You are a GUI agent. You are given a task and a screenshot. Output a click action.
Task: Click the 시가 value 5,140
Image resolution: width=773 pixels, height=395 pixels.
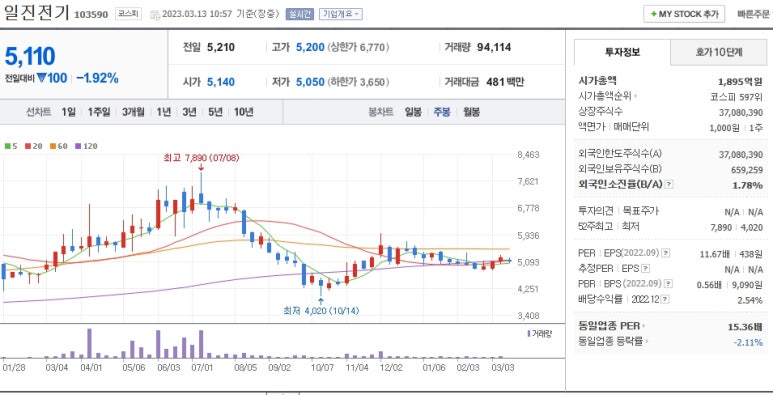tap(221, 82)
